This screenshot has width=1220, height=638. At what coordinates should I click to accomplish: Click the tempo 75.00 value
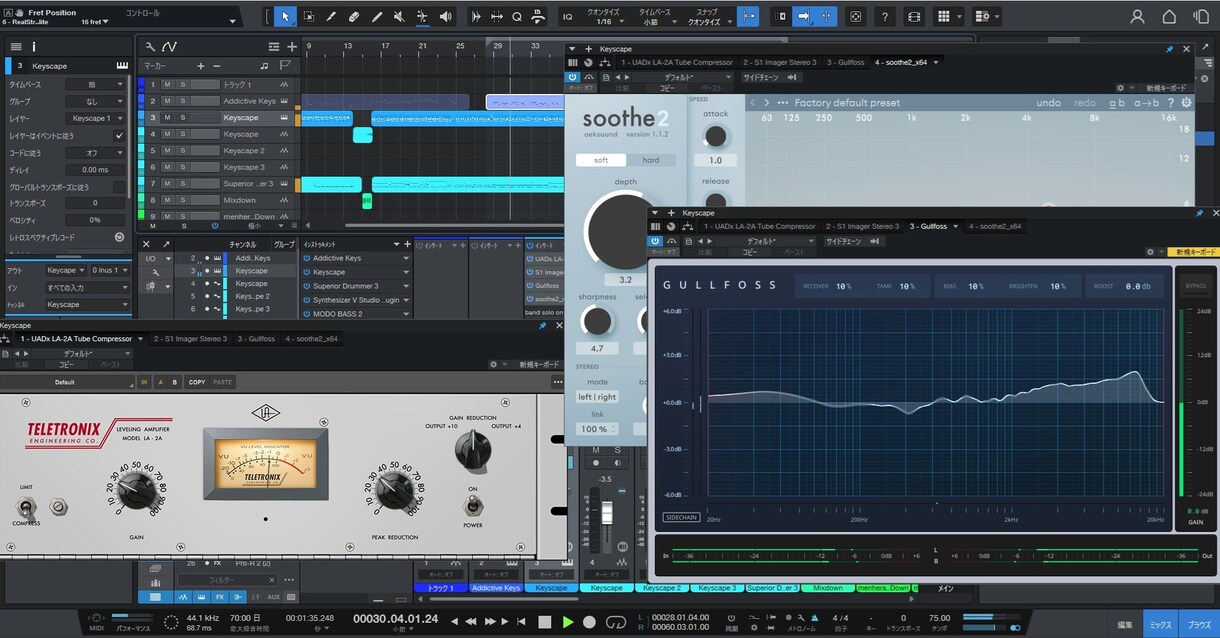938,618
